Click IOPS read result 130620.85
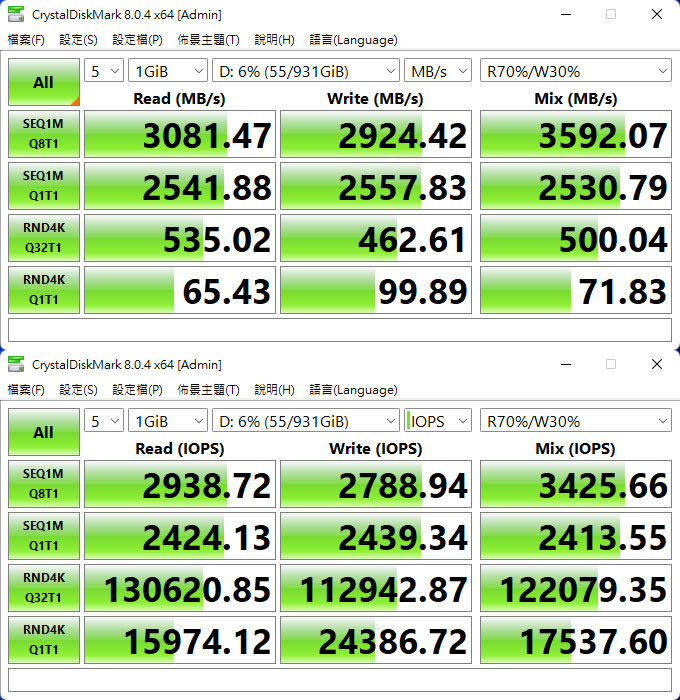The width and height of the screenshot is (680, 700). point(180,588)
